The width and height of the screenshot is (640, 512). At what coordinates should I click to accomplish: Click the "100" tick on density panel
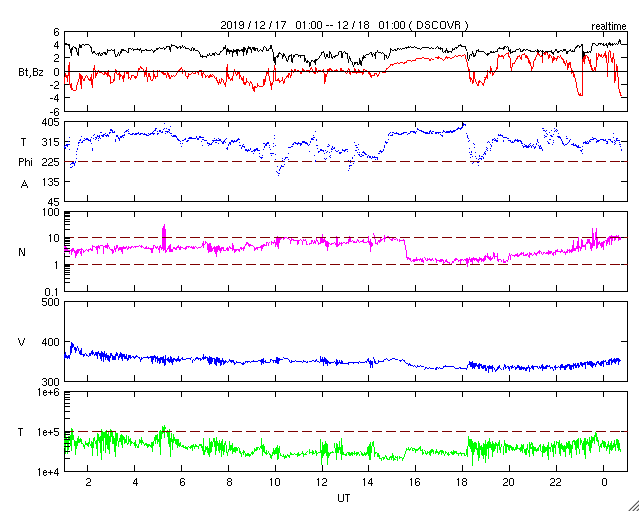click(x=51, y=212)
